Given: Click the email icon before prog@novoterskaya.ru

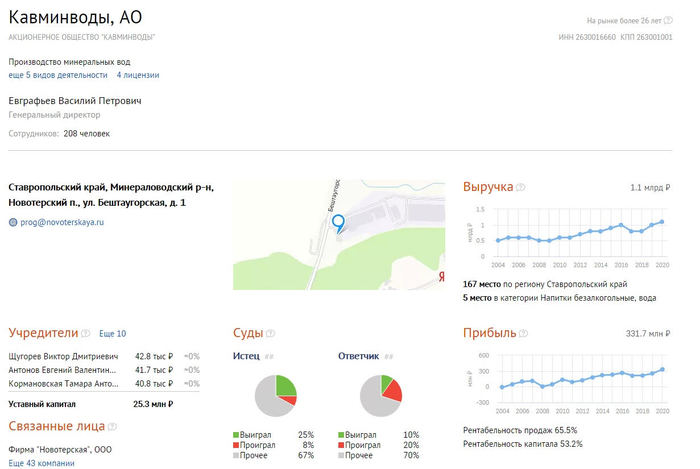Looking at the screenshot, I should [x=13, y=222].
